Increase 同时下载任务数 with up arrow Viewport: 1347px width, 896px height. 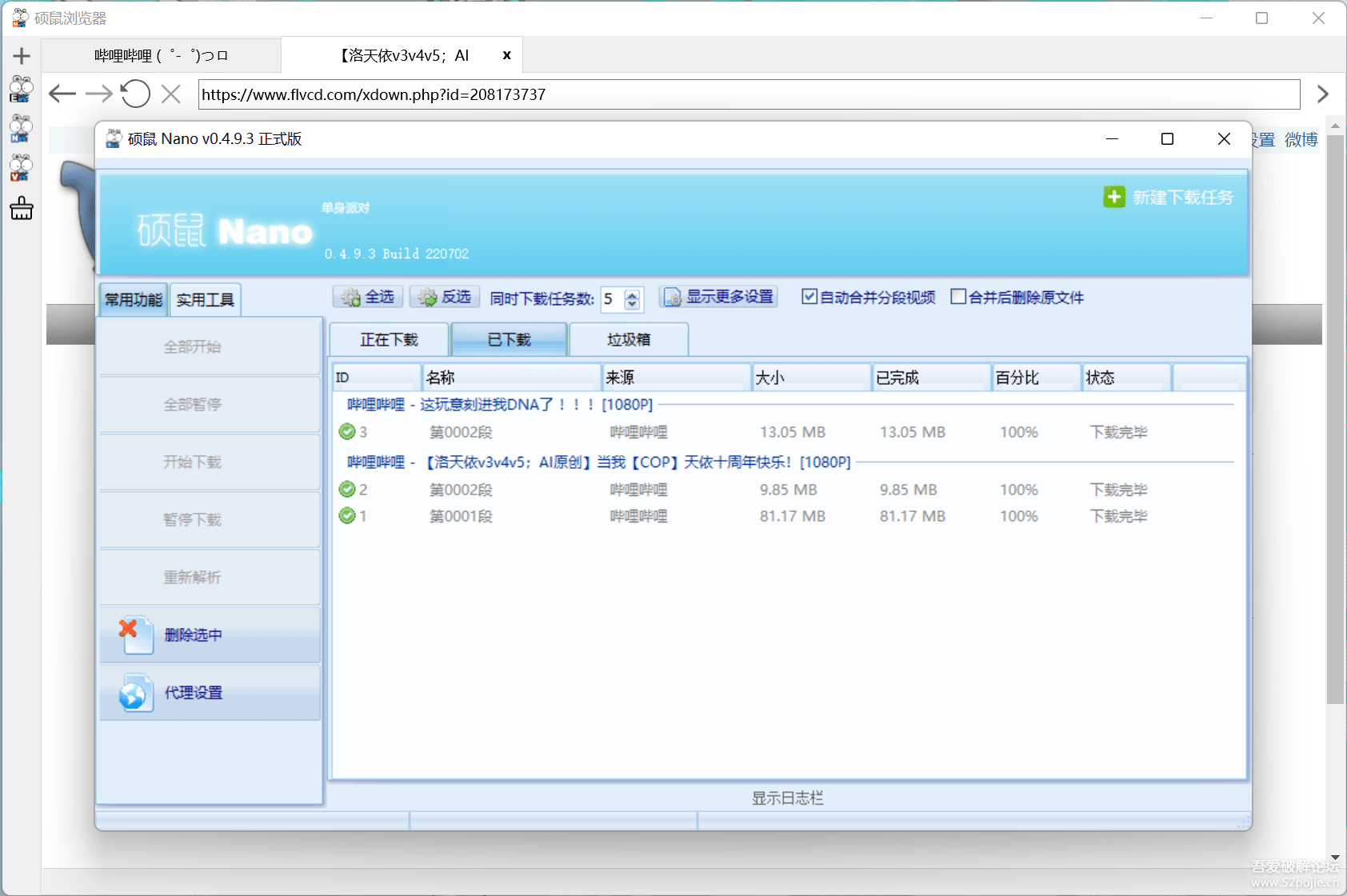(x=632, y=294)
